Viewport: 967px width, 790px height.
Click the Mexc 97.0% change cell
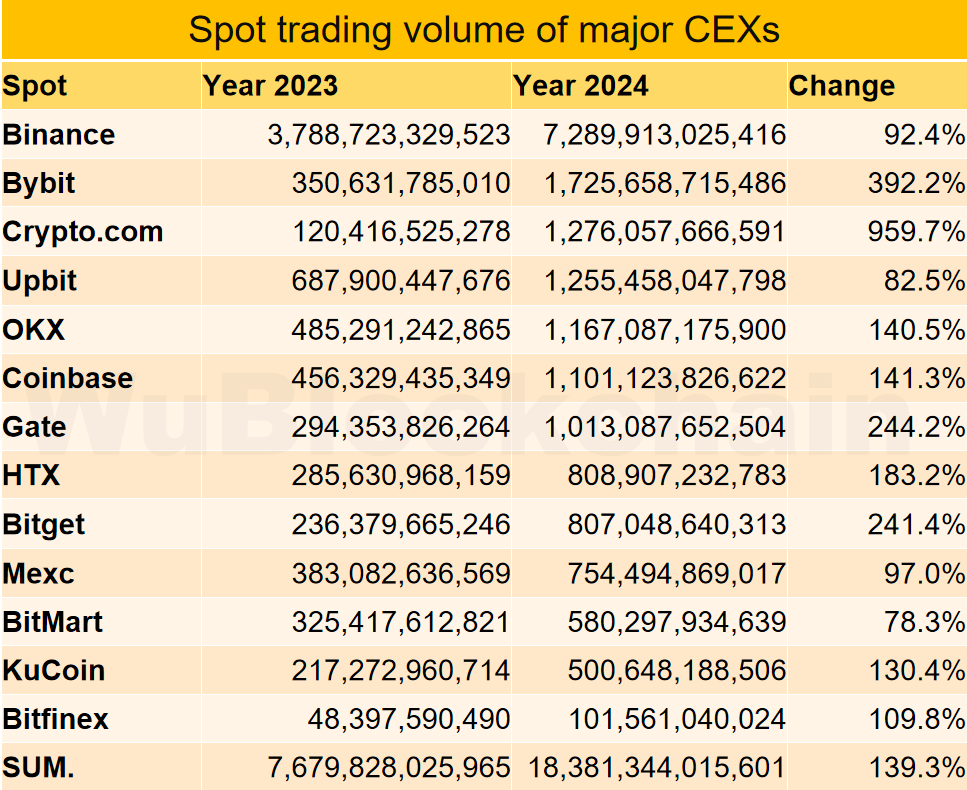coord(923,574)
